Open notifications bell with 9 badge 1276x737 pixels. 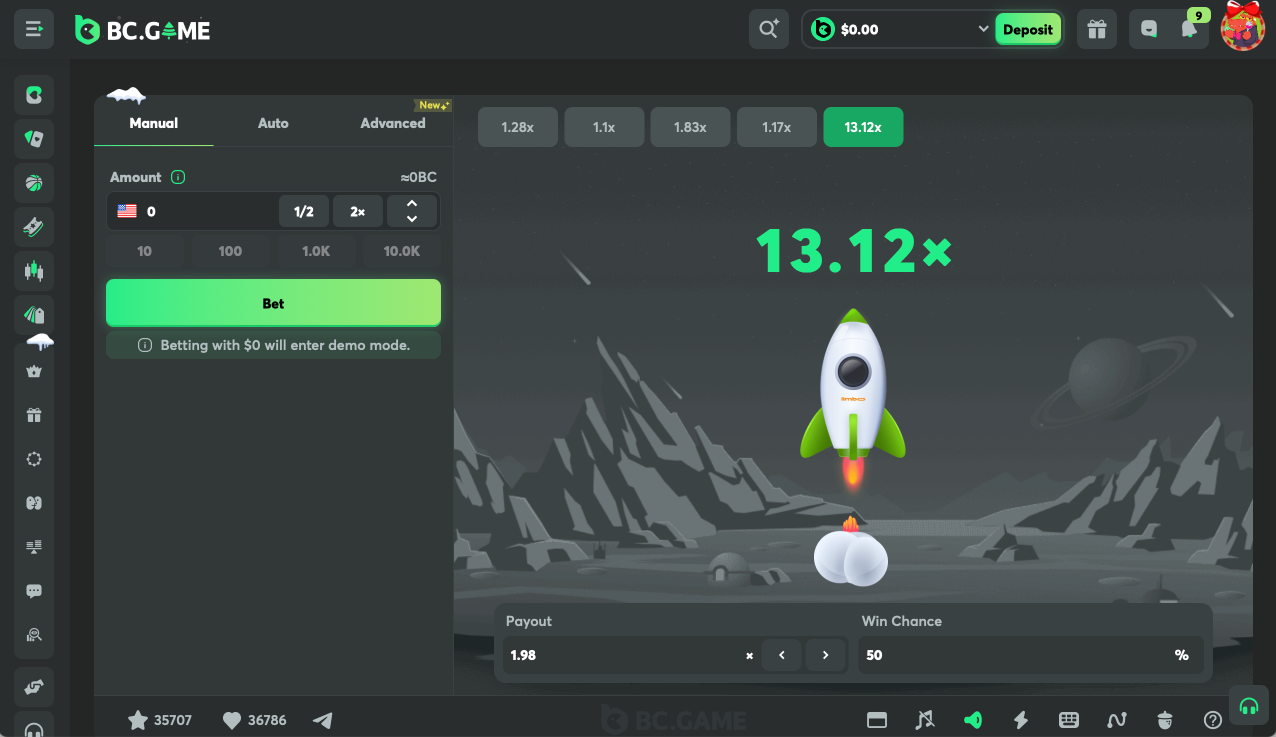[x=1189, y=29]
